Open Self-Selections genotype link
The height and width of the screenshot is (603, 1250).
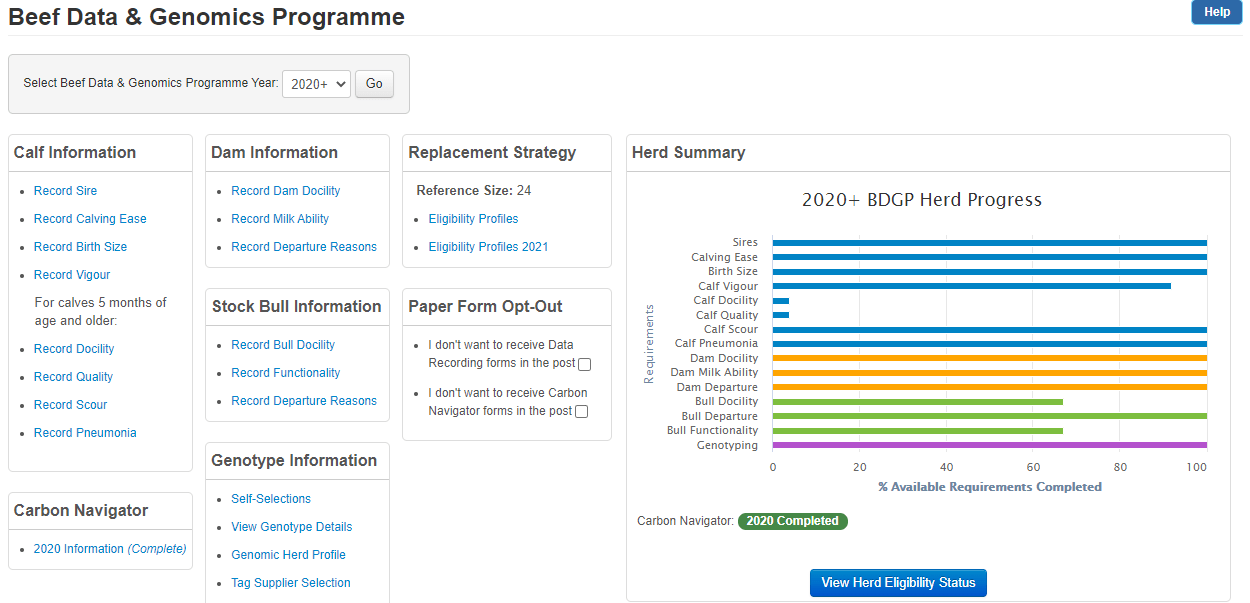(271, 499)
